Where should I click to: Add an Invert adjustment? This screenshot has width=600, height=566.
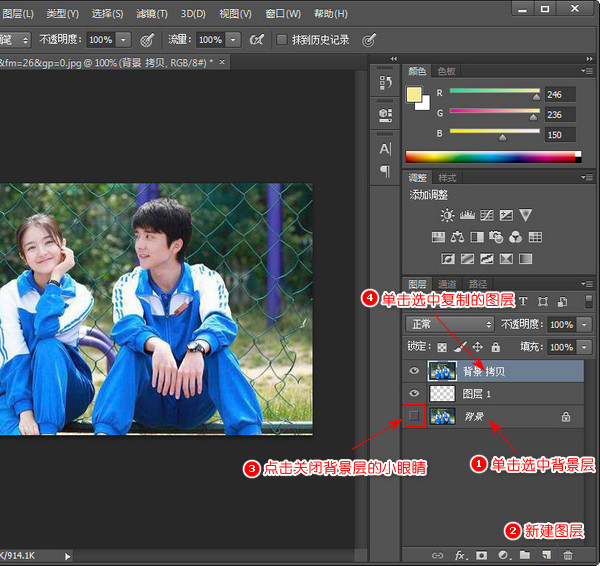point(448,259)
